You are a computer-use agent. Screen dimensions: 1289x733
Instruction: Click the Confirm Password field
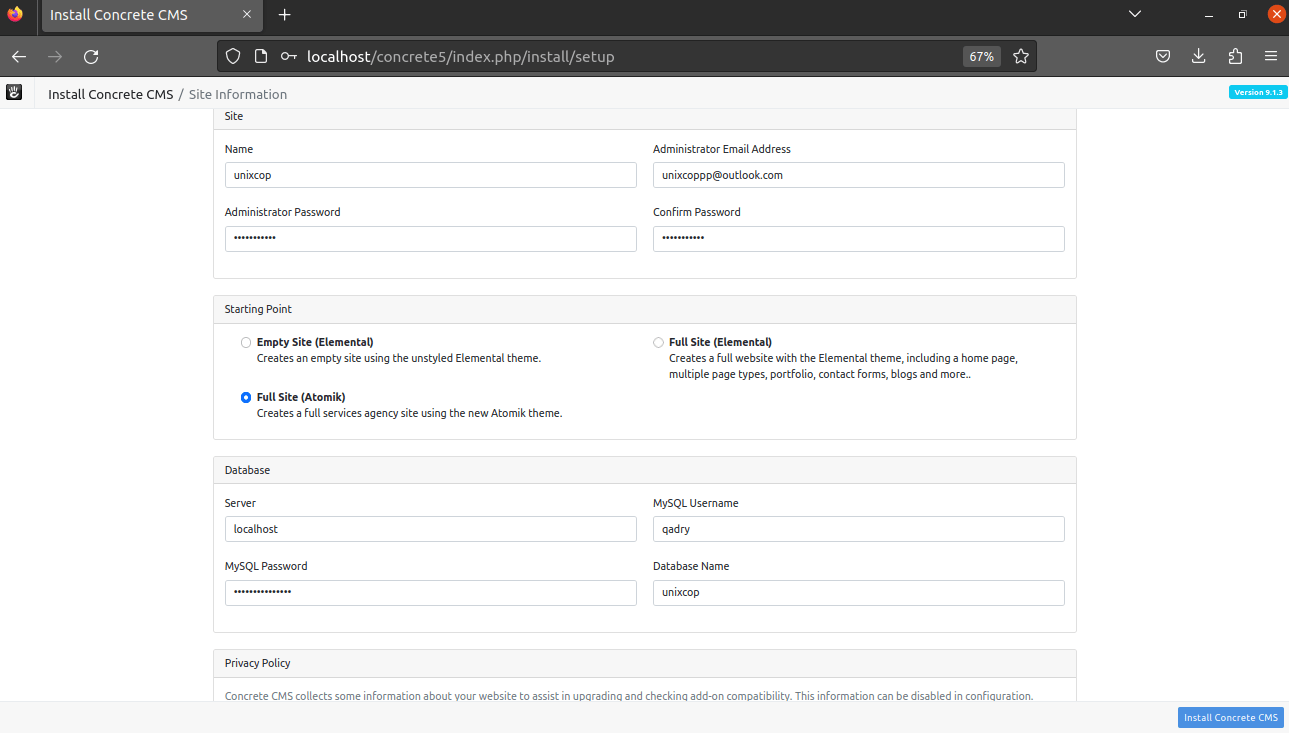click(858, 238)
